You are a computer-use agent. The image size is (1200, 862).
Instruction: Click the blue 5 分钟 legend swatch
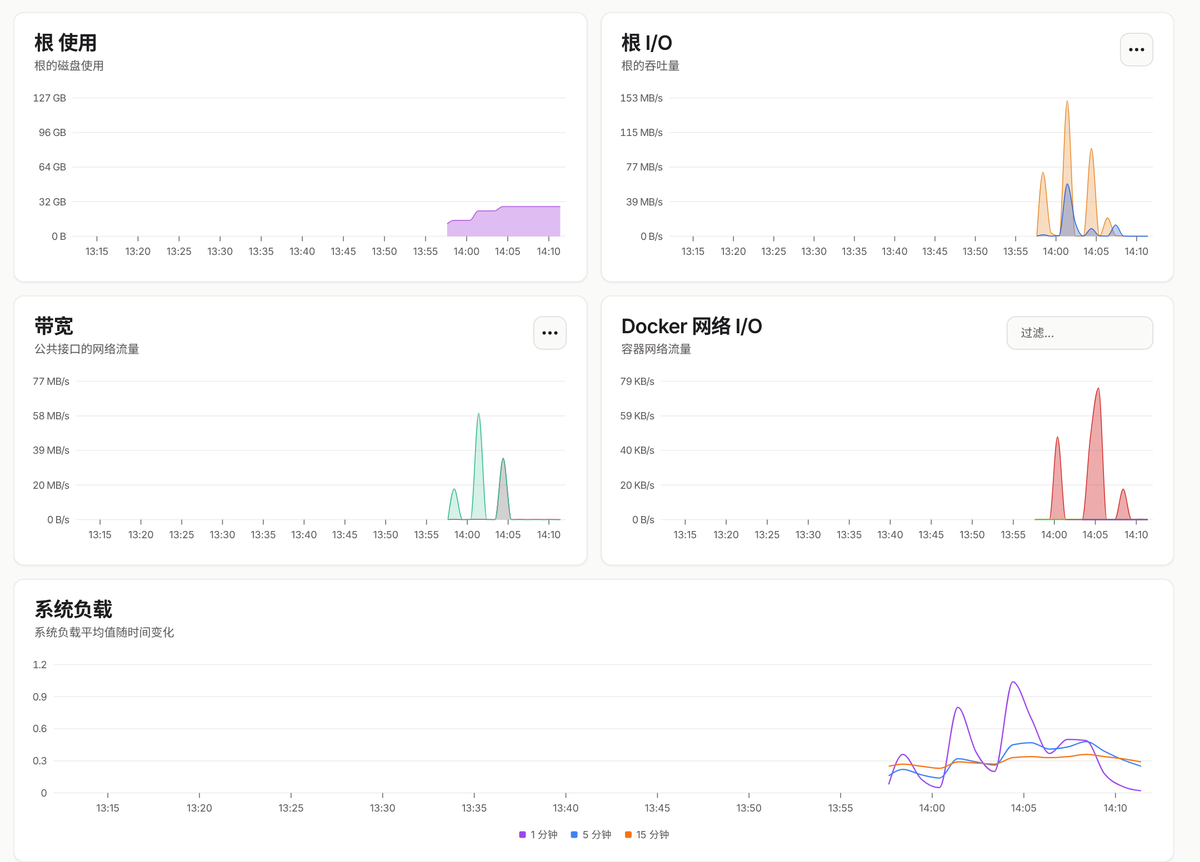click(x=574, y=834)
